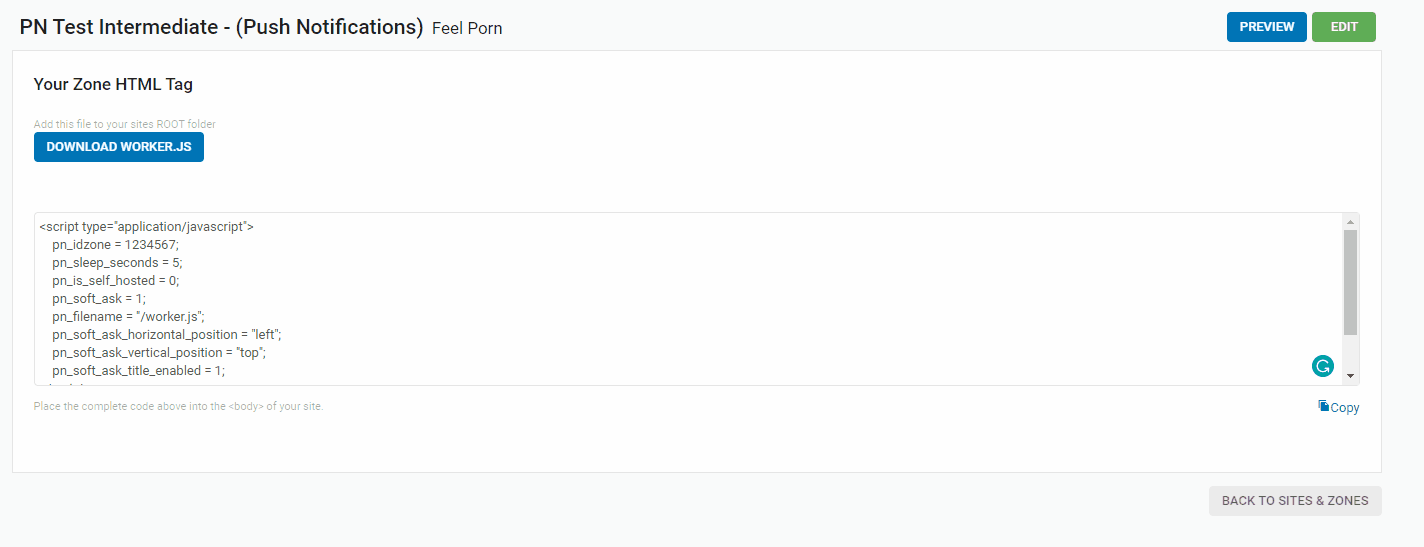Click the pn_is_self_hosted = 0 line
This screenshot has width=1424, height=547.
(x=116, y=281)
